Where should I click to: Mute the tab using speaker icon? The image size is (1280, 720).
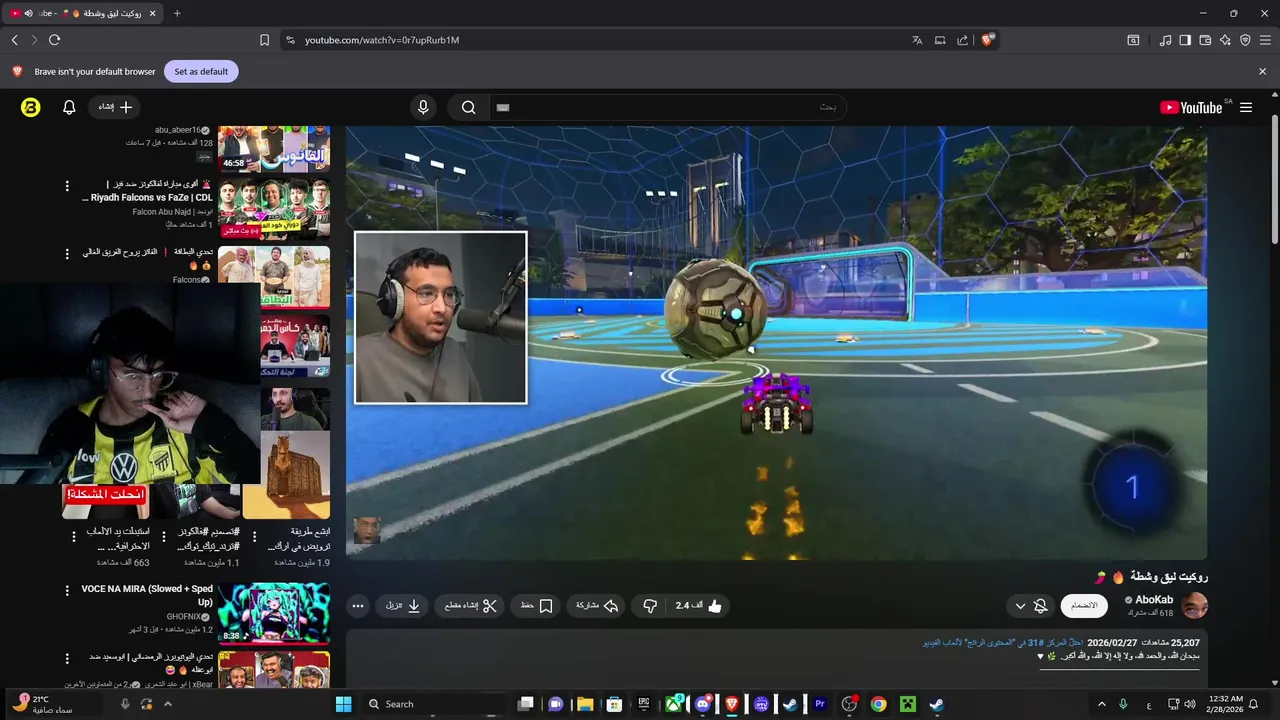click(x=28, y=13)
